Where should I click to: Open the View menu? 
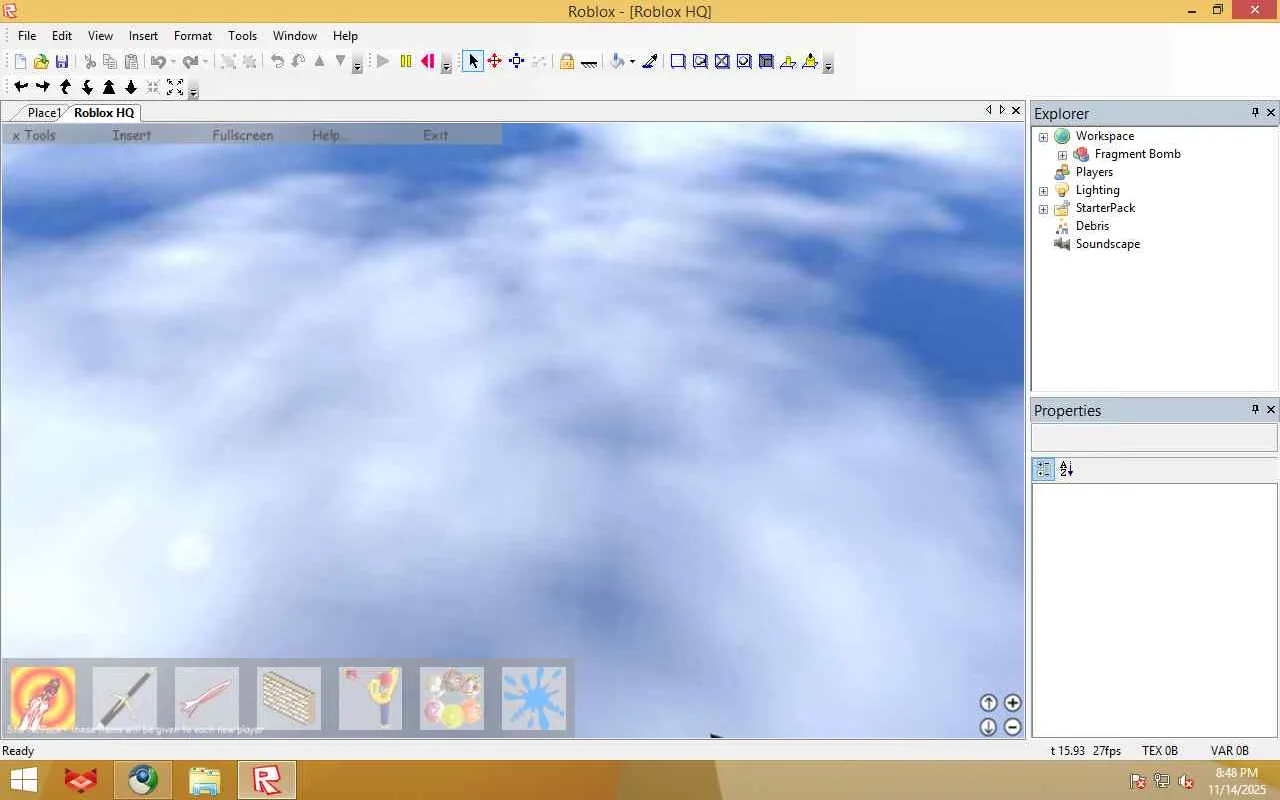click(100, 35)
